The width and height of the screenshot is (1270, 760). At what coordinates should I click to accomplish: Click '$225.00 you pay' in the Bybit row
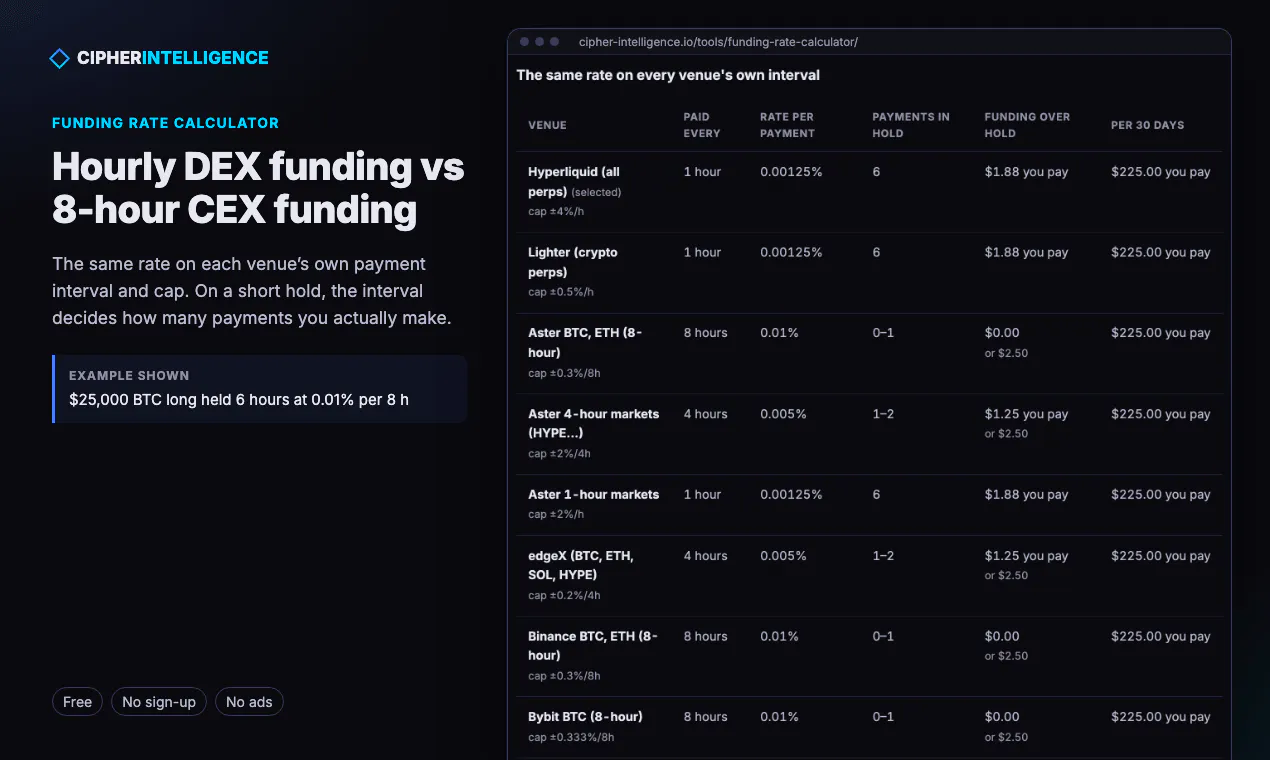(1160, 717)
